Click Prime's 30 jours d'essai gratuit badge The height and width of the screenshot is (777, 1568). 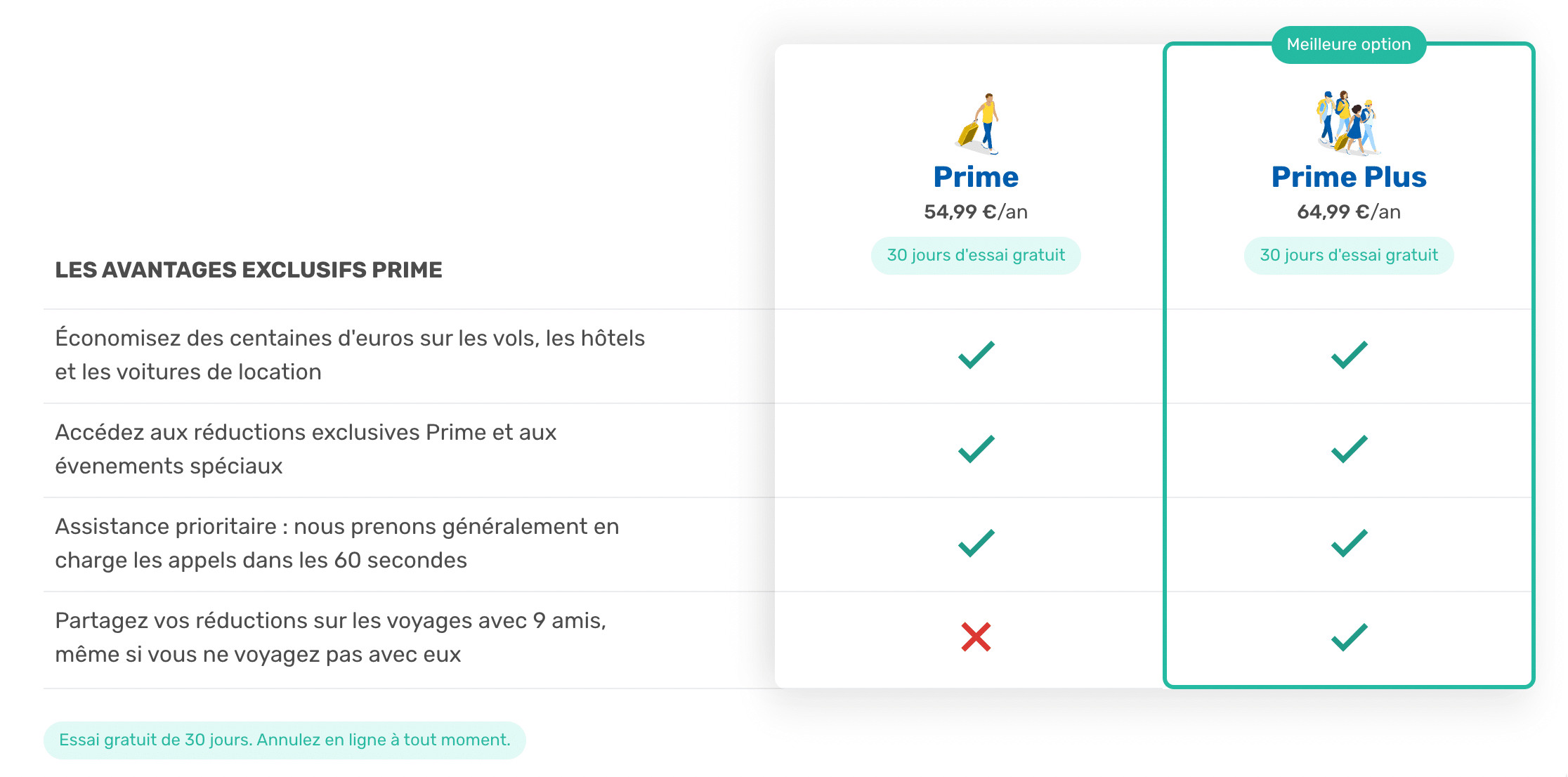[x=976, y=255]
